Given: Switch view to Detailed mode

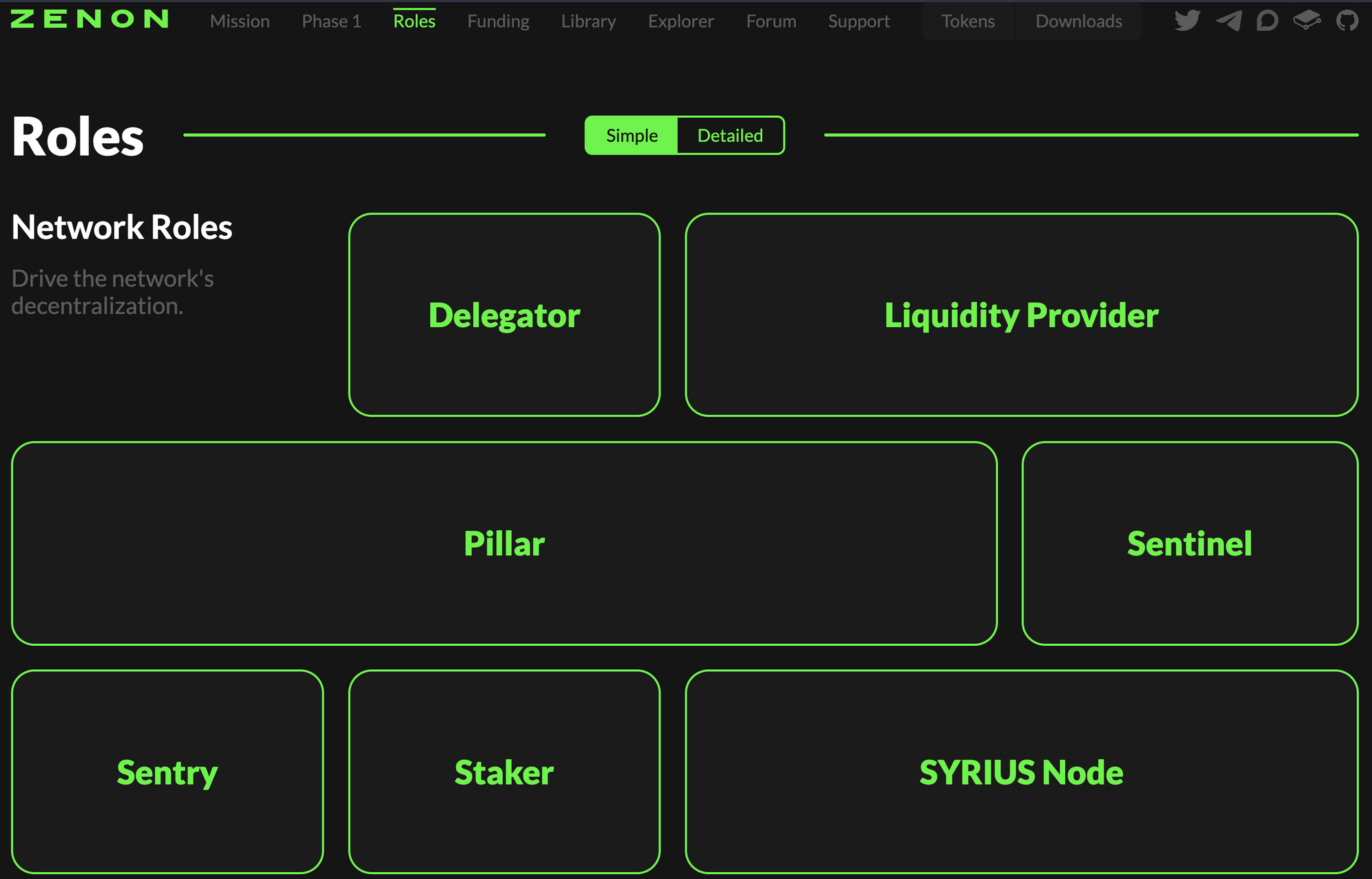Looking at the screenshot, I should click(x=730, y=136).
